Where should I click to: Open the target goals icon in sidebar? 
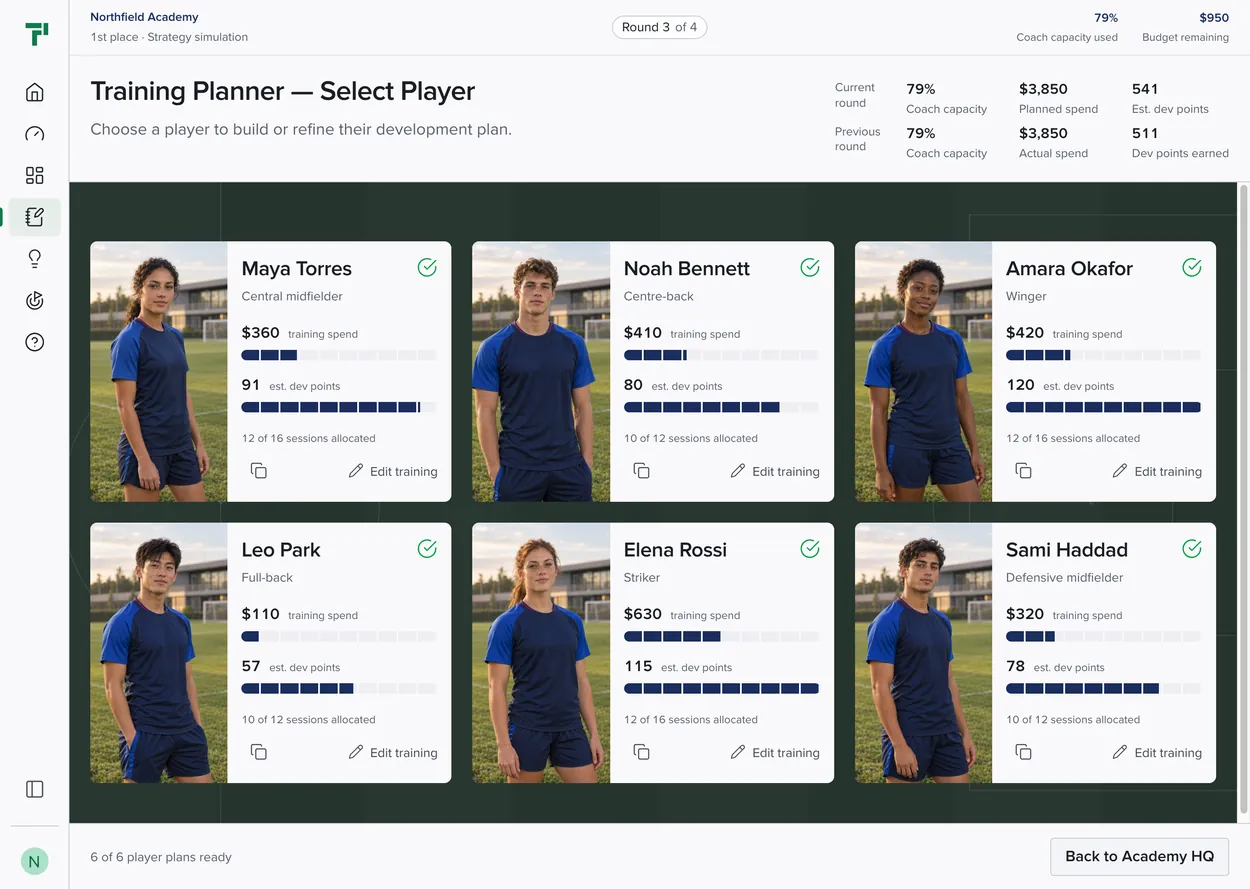(x=35, y=300)
